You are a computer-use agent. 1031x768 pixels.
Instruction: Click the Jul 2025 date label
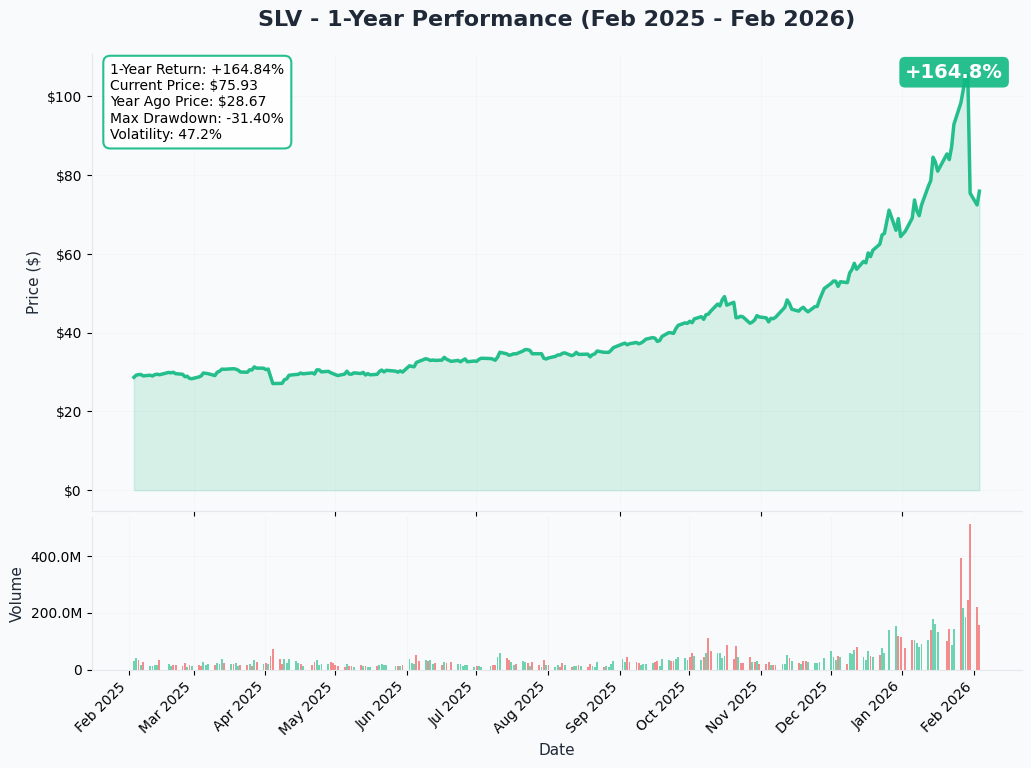[450, 706]
